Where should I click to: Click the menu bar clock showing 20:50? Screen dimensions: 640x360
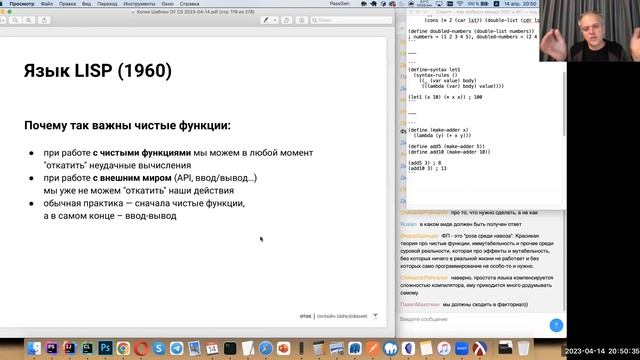coord(520,4)
